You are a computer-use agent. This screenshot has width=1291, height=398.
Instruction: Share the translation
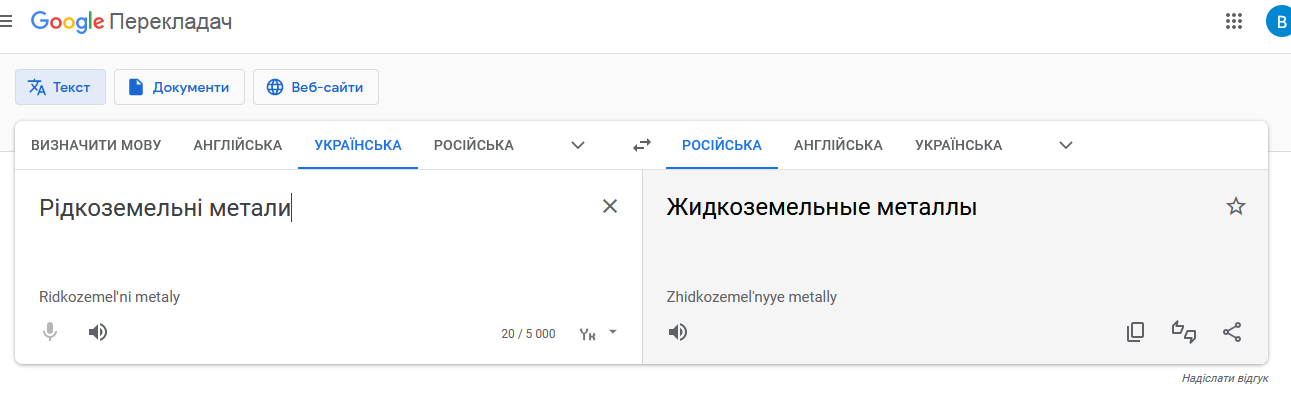[x=1232, y=332]
